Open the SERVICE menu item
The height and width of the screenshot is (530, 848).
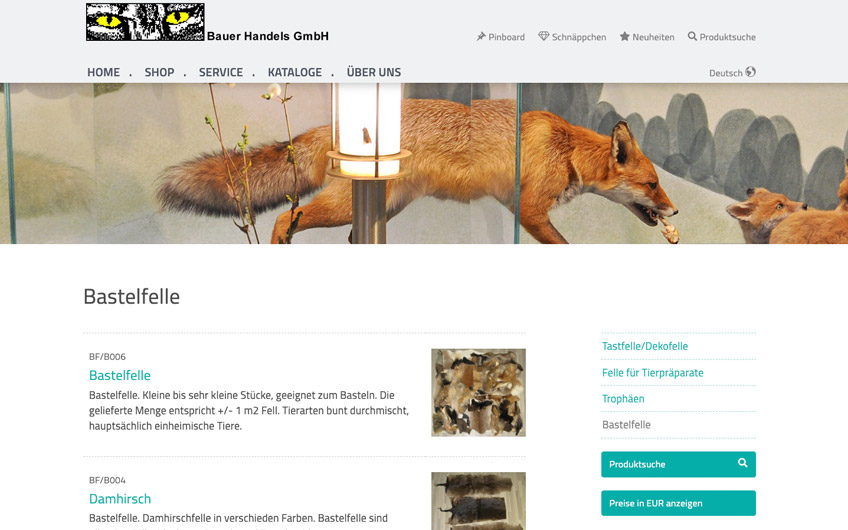[x=221, y=72]
